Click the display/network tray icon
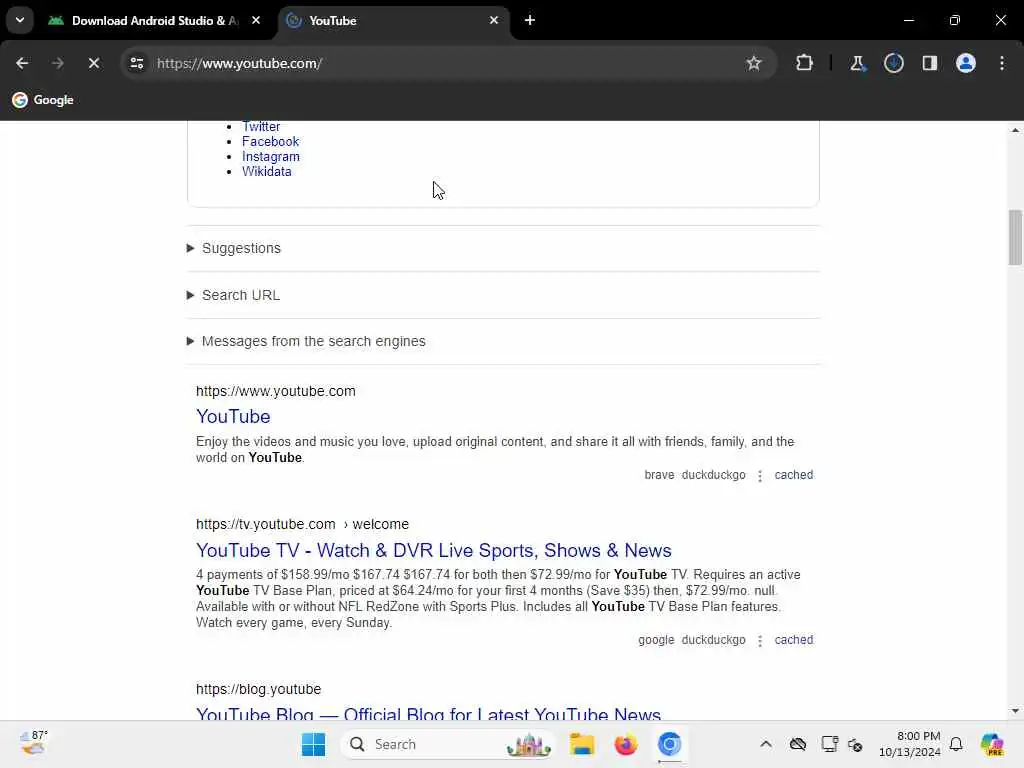 coord(829,744)
